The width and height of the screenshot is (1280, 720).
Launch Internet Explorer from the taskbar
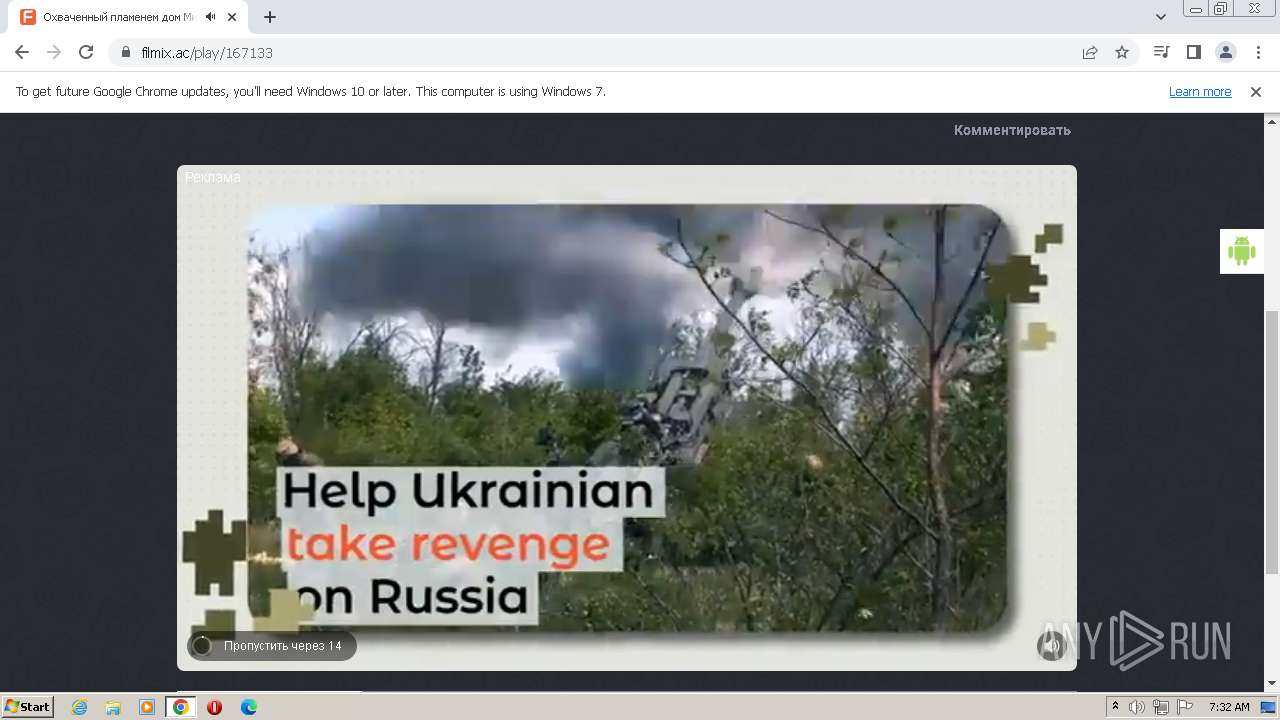(x=79, y=707)
